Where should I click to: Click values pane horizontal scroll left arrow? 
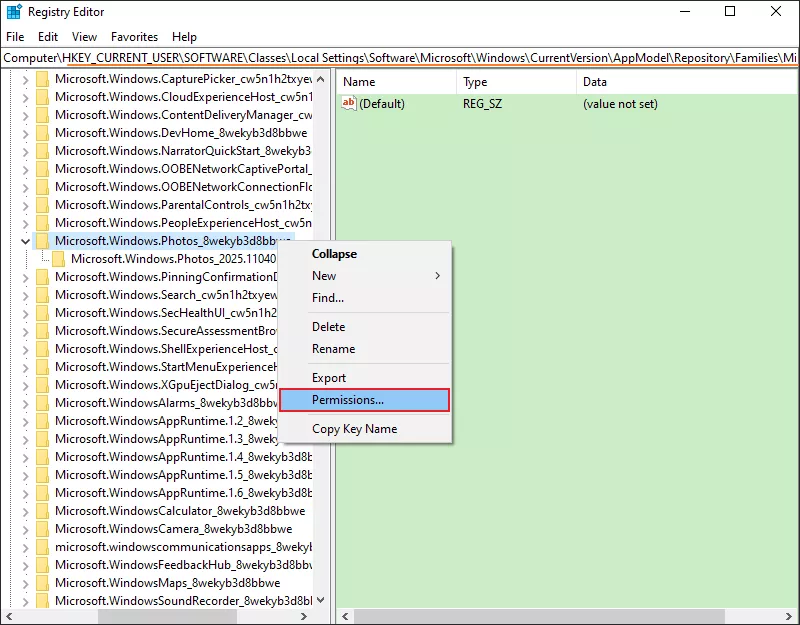coord(345,616)
